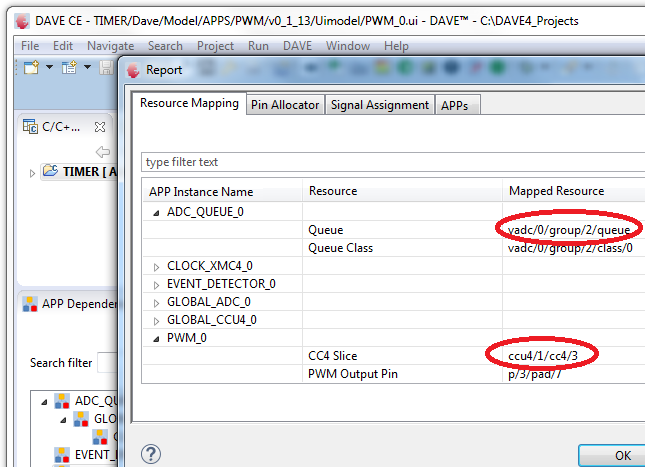The height and width of the screenshot is (467, 645).
Task: Select the Queue resource cell
Action: coord(326,230)
